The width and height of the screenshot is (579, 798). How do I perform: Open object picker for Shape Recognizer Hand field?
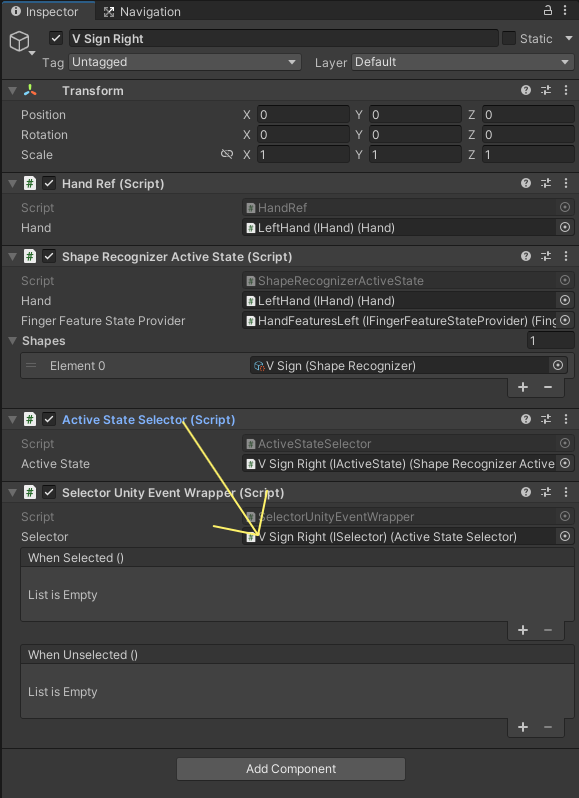tap(565, 300)
